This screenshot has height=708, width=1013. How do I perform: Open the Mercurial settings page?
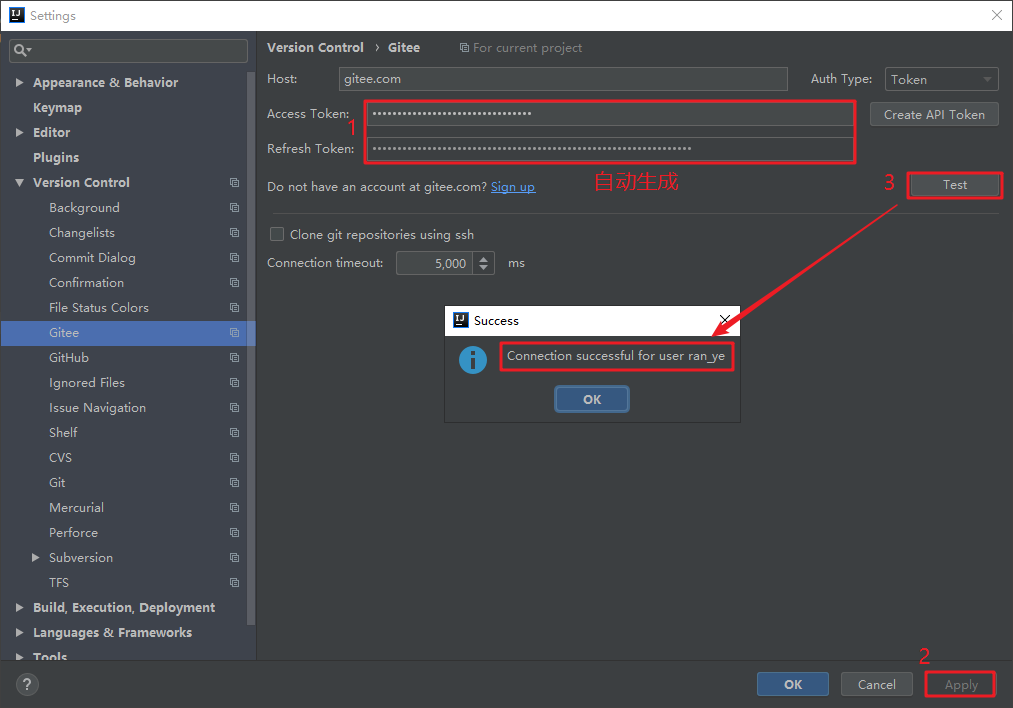point(76,508)
